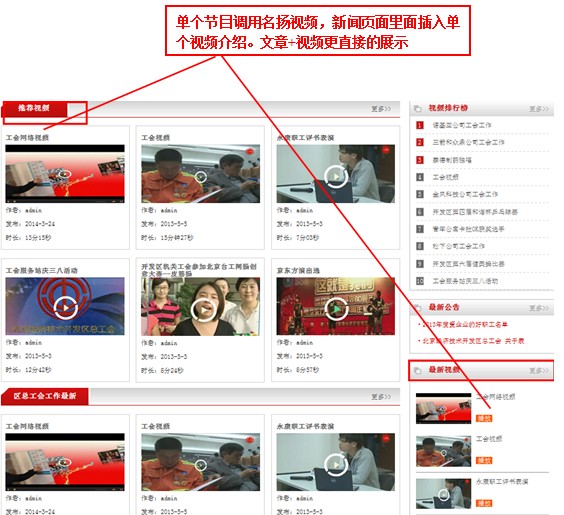The height and width of the screenshot is (515, 564).
Task: Play the 工会服务站庆三八活动 video
Action: (x=65, y=307)
